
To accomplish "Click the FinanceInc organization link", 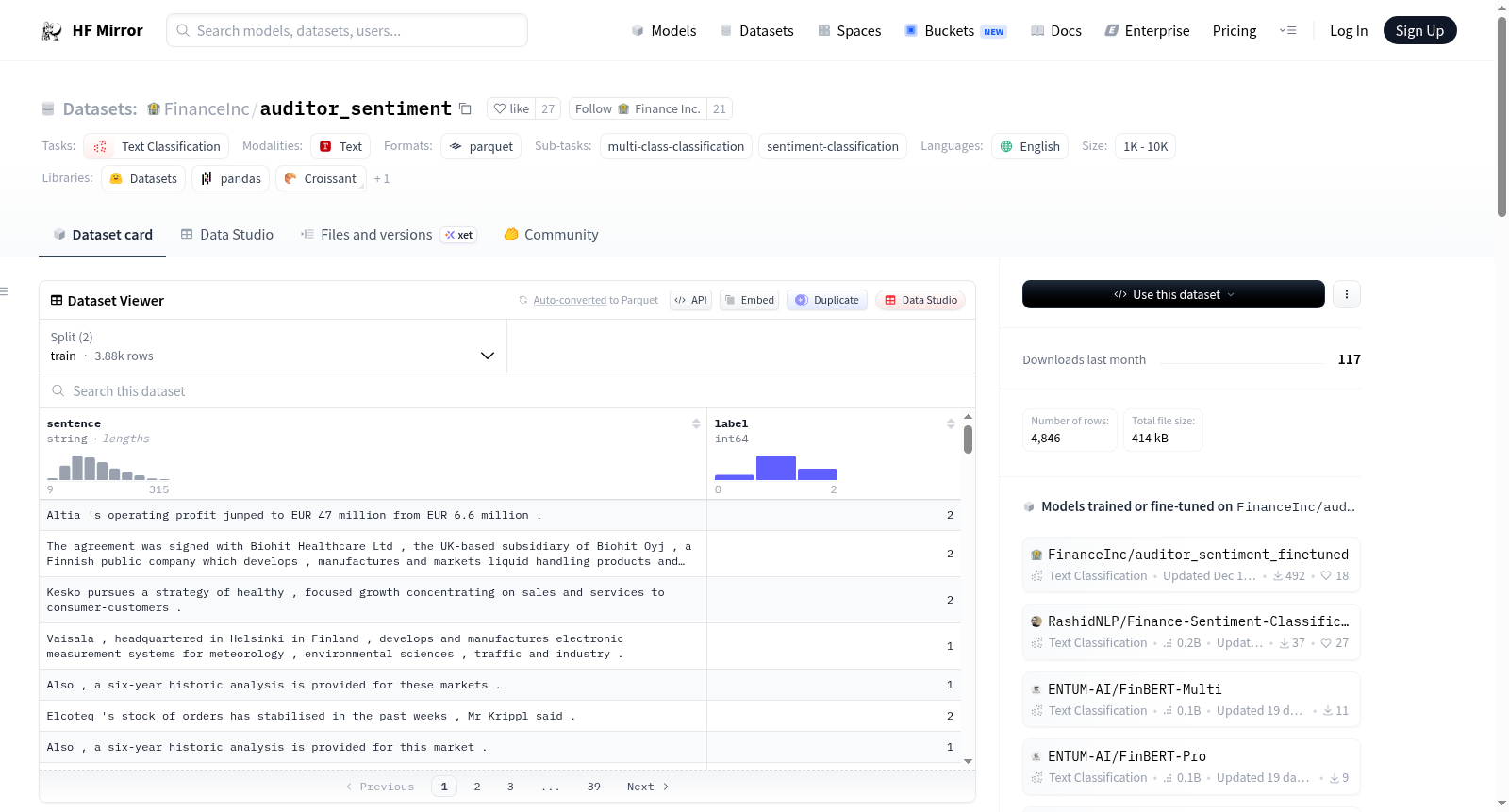I will coord(207,108).
